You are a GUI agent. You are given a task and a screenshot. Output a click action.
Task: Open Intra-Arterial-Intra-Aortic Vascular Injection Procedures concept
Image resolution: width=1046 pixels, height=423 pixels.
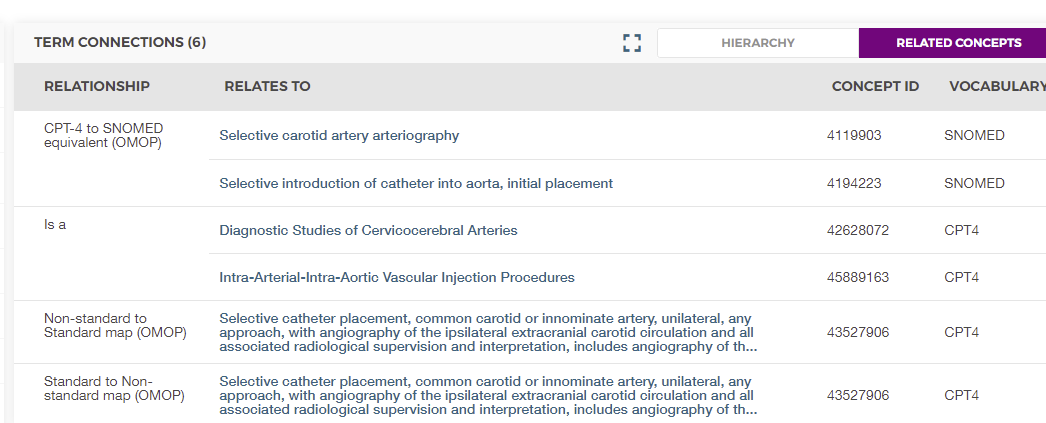(x=397, y=277)
